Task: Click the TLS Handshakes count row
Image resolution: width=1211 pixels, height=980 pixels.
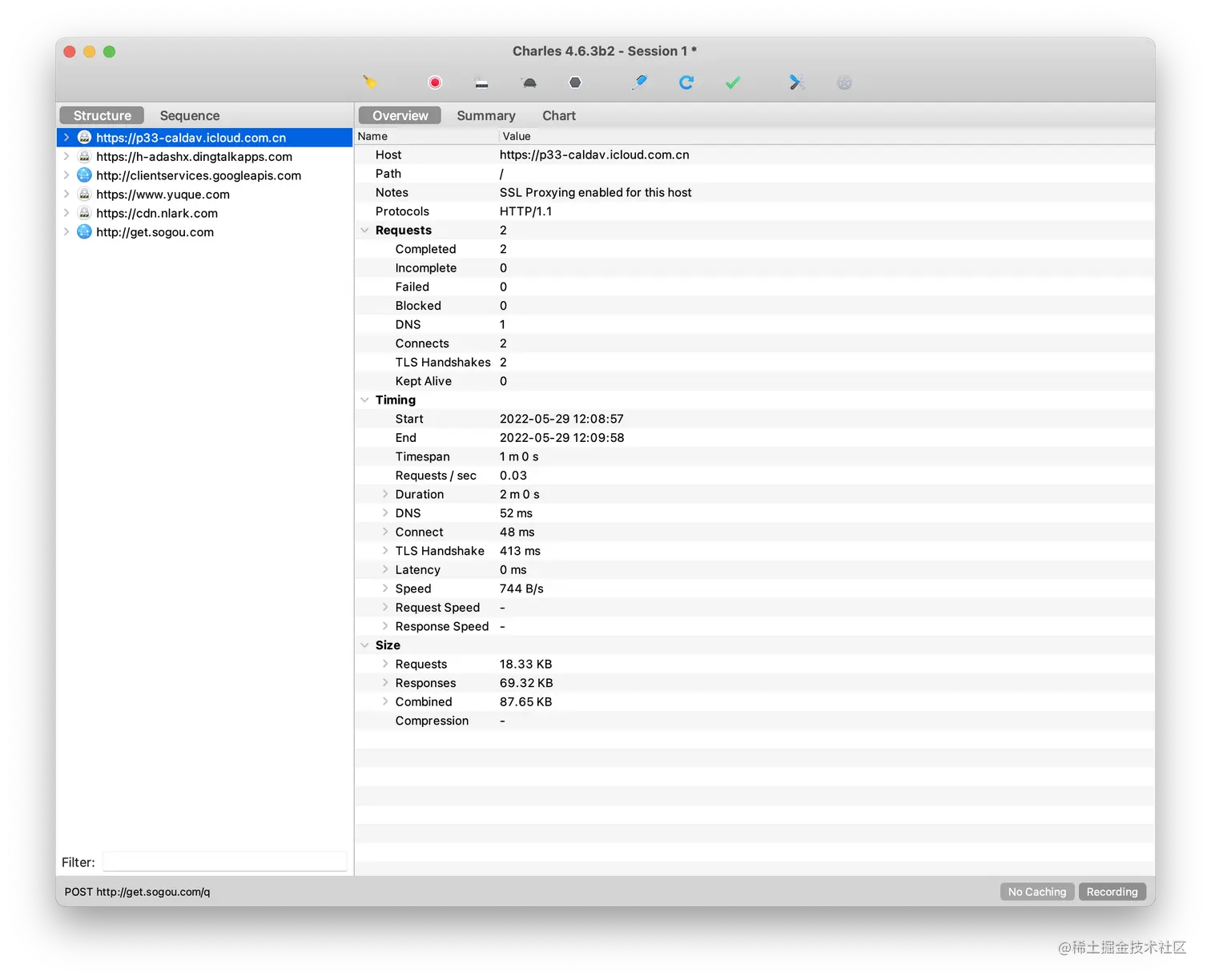Action: (x=754, y=362)
